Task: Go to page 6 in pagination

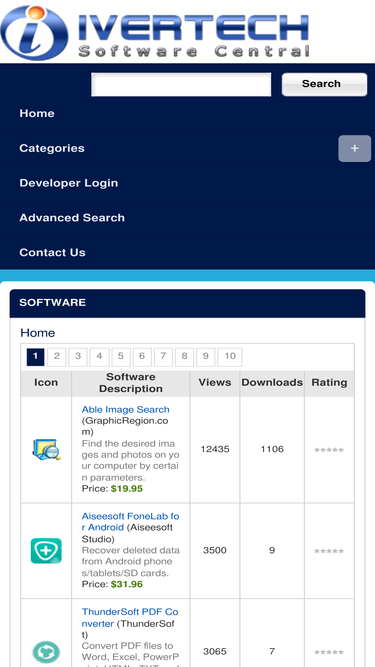Action: (142, 357)
